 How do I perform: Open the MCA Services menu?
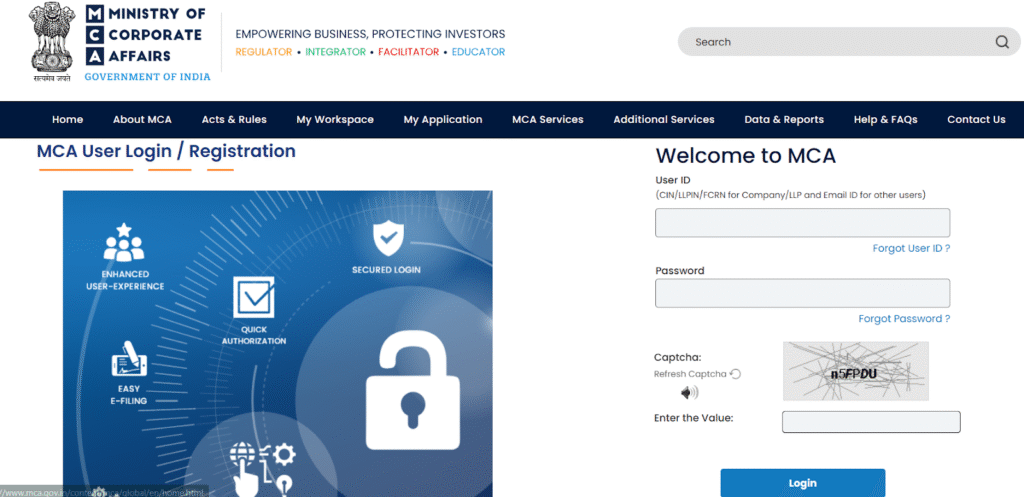547,120
